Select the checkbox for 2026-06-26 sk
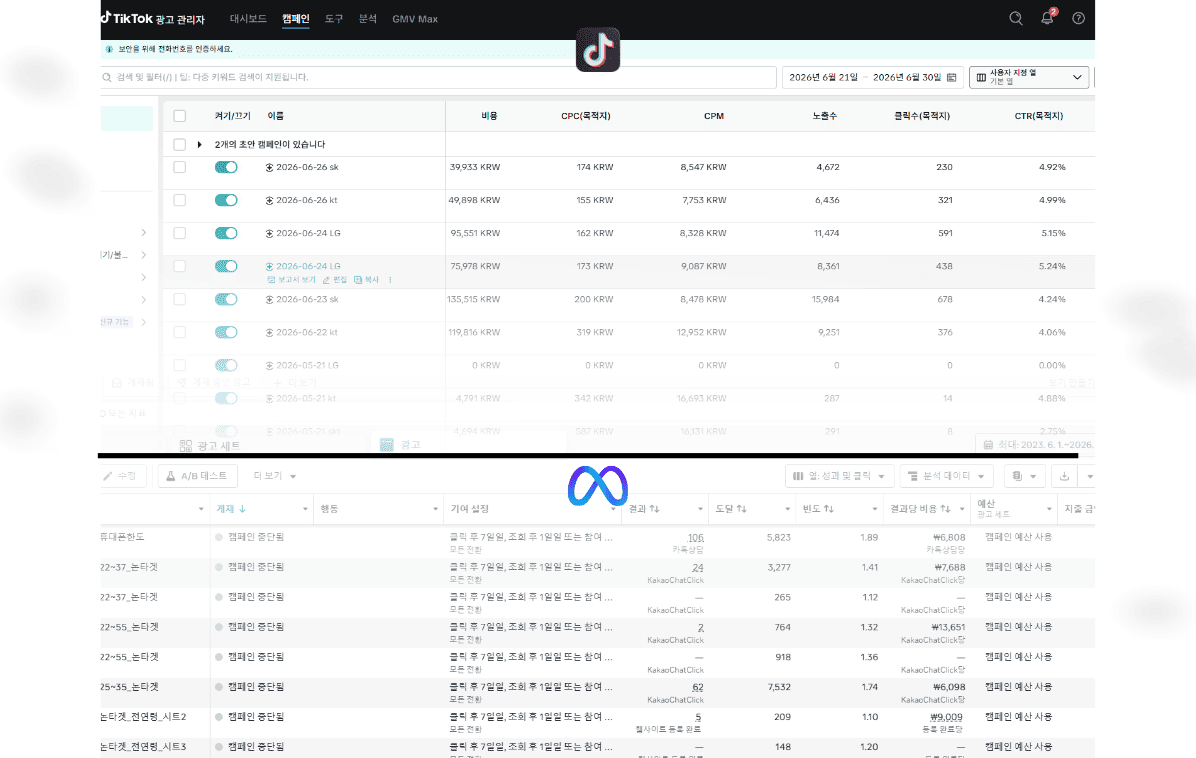Viewport: 1196px width, 758px height. 179,167
